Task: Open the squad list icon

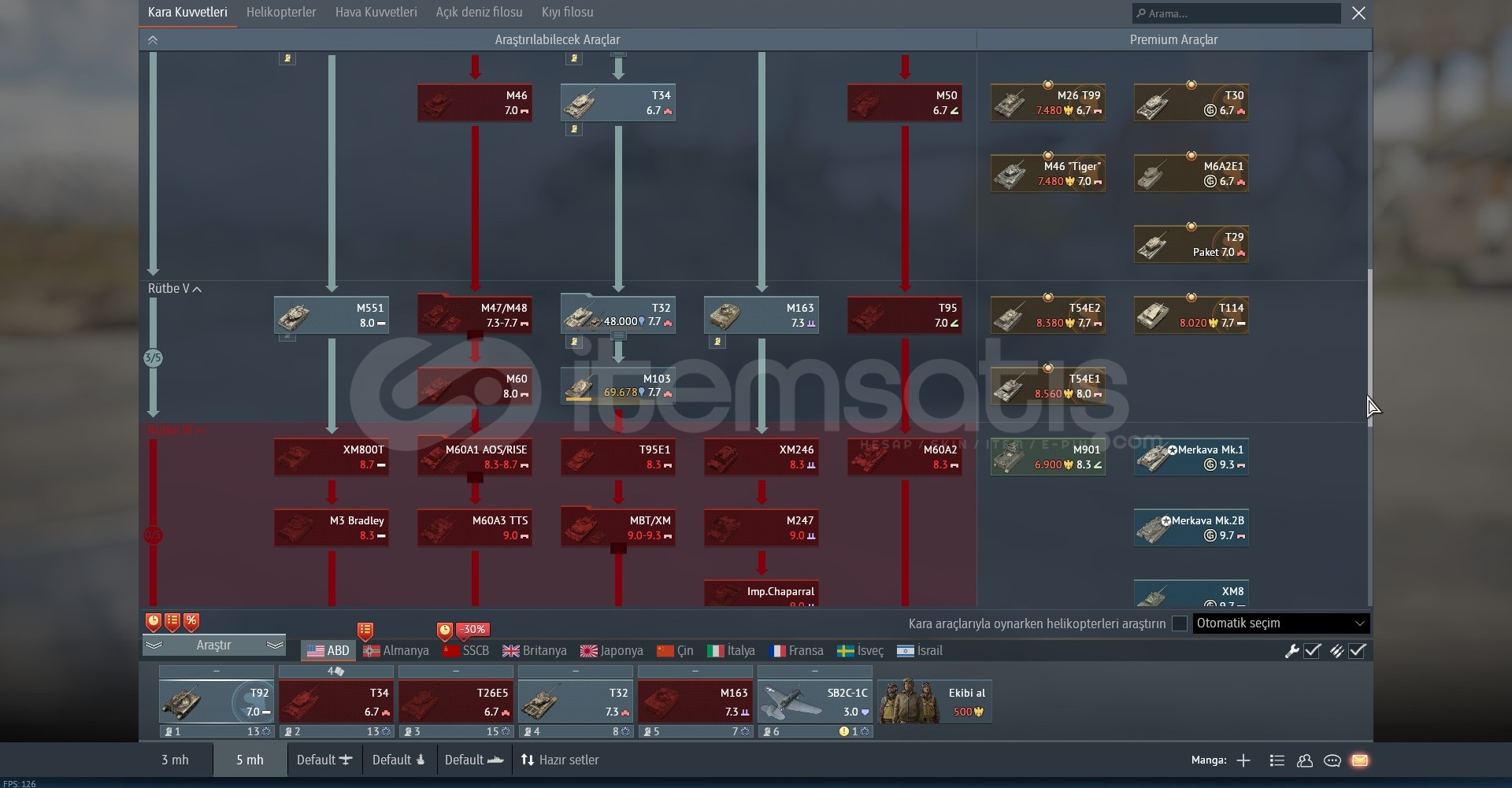Action: (x=1277, y=760)
